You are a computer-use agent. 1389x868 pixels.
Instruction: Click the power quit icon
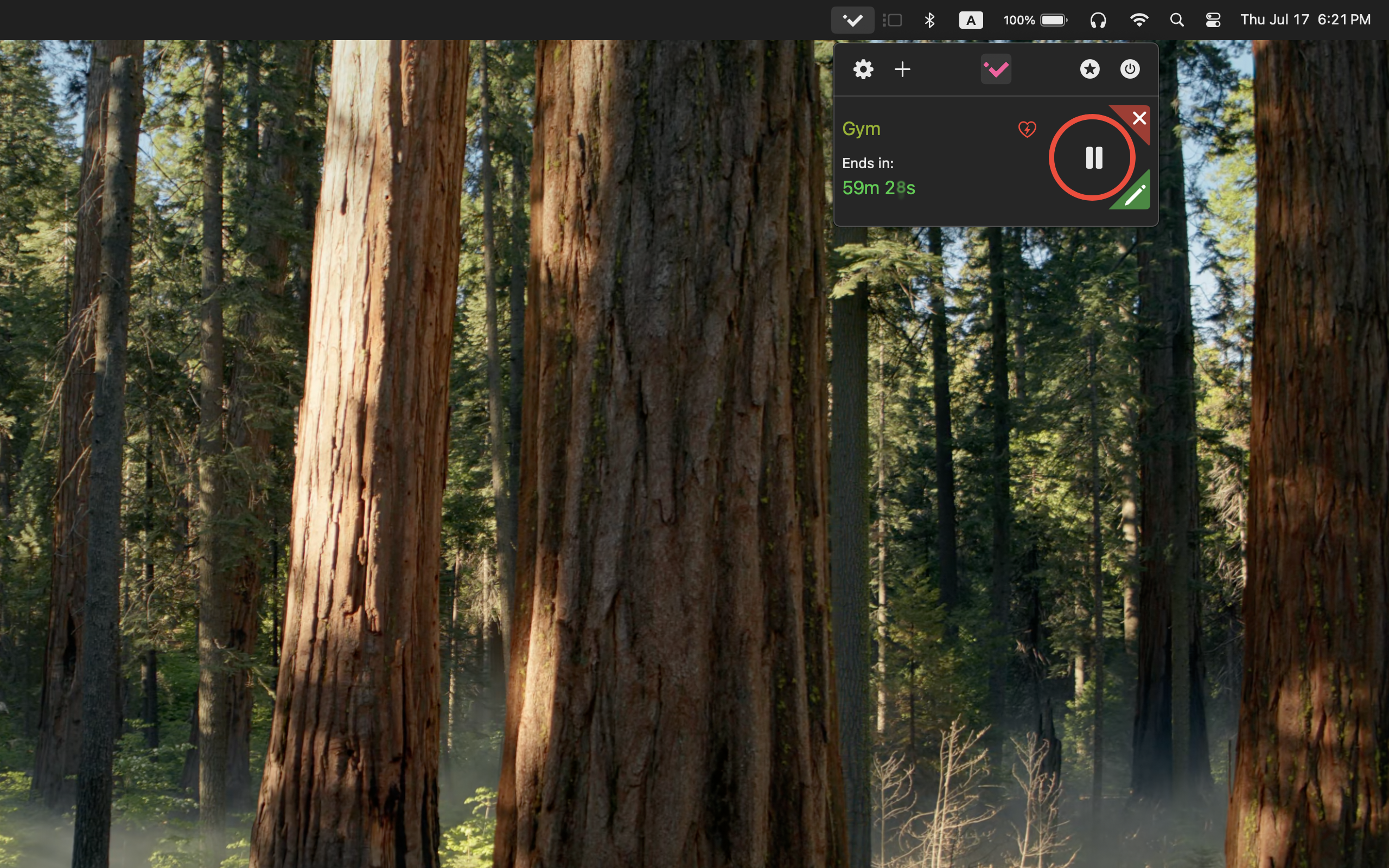click(x=1130, y=69)
